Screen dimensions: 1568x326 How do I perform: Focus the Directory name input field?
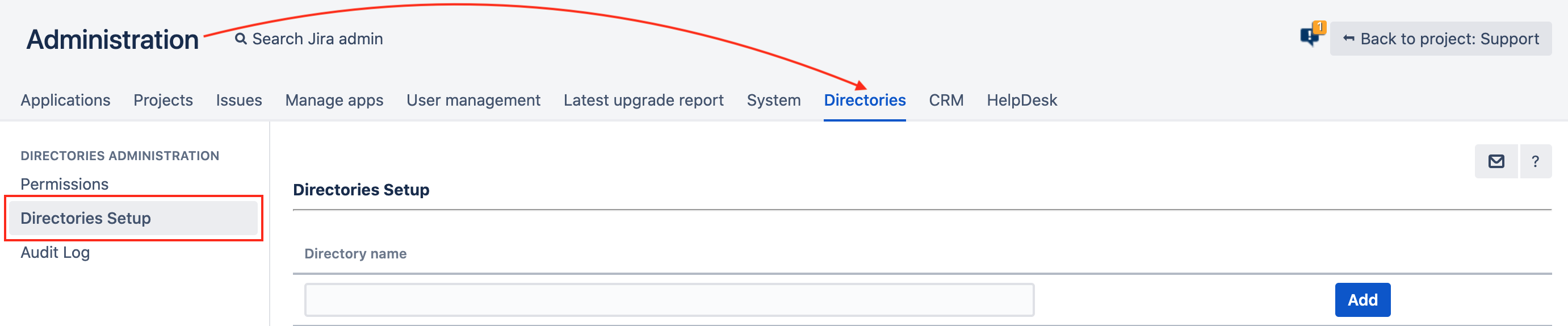(668, 300)
